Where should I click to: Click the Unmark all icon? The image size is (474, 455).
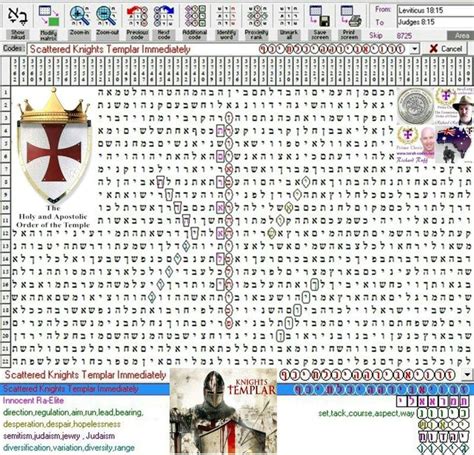(x=289, y=16)
